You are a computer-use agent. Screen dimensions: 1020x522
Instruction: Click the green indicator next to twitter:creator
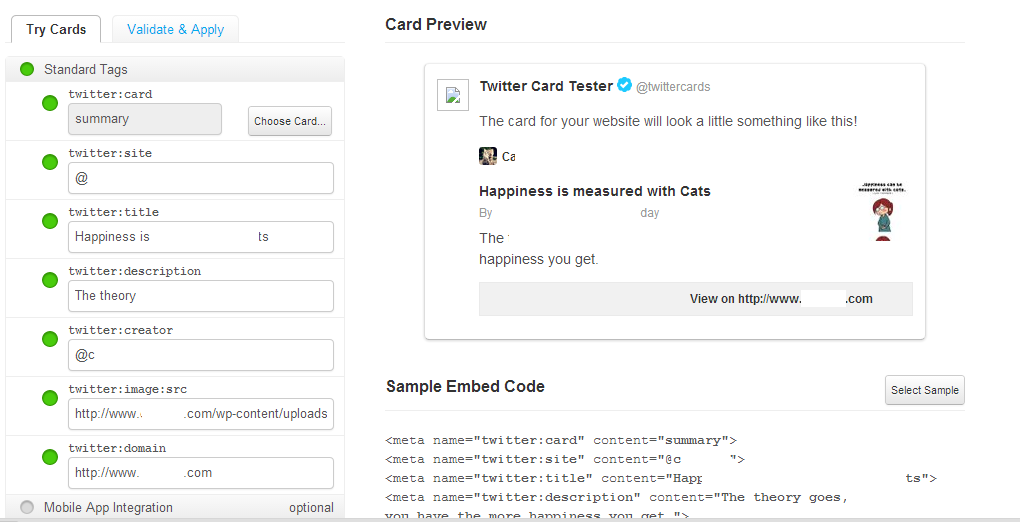pyautogui.click(x=50, y=339)
